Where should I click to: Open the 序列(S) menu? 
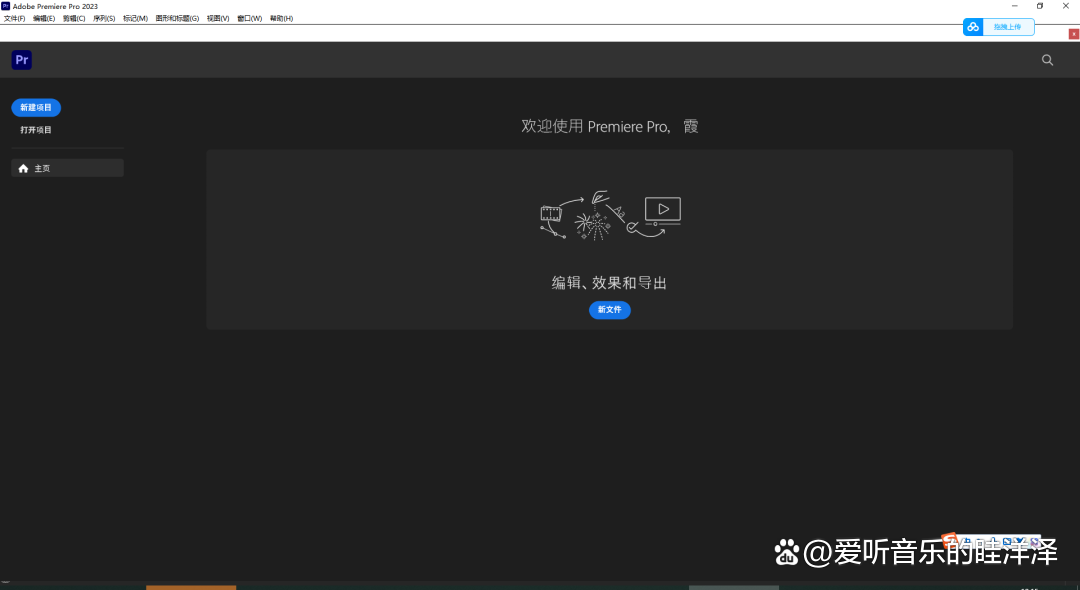click(x=104, y=19)
